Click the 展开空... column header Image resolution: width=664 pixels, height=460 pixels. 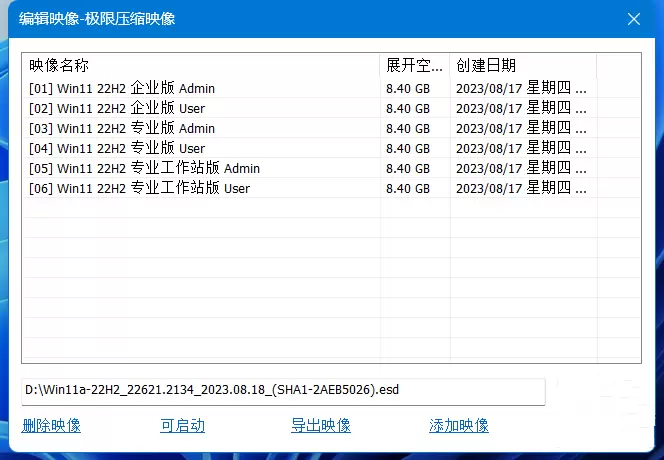point(415,66)
